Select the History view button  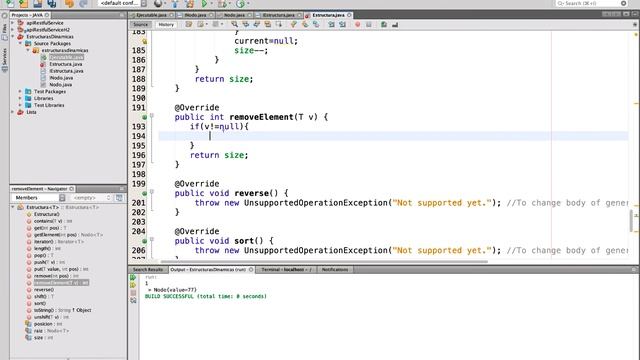[x=166, y=24]
